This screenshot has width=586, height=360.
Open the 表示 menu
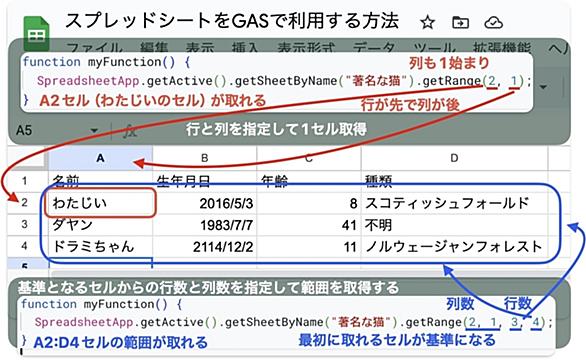tap(200, 47)
